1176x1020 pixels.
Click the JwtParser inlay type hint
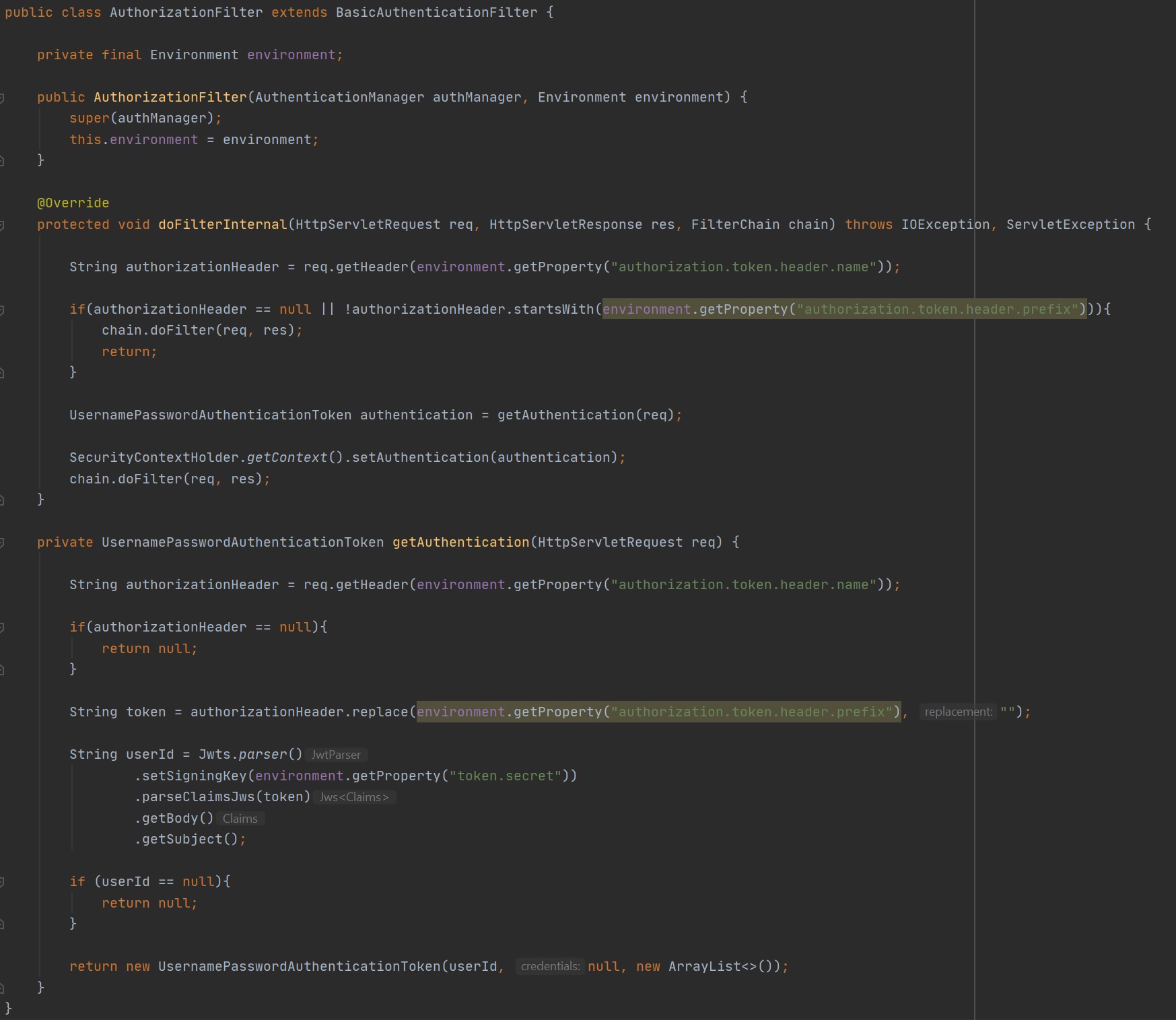[336, 755]
